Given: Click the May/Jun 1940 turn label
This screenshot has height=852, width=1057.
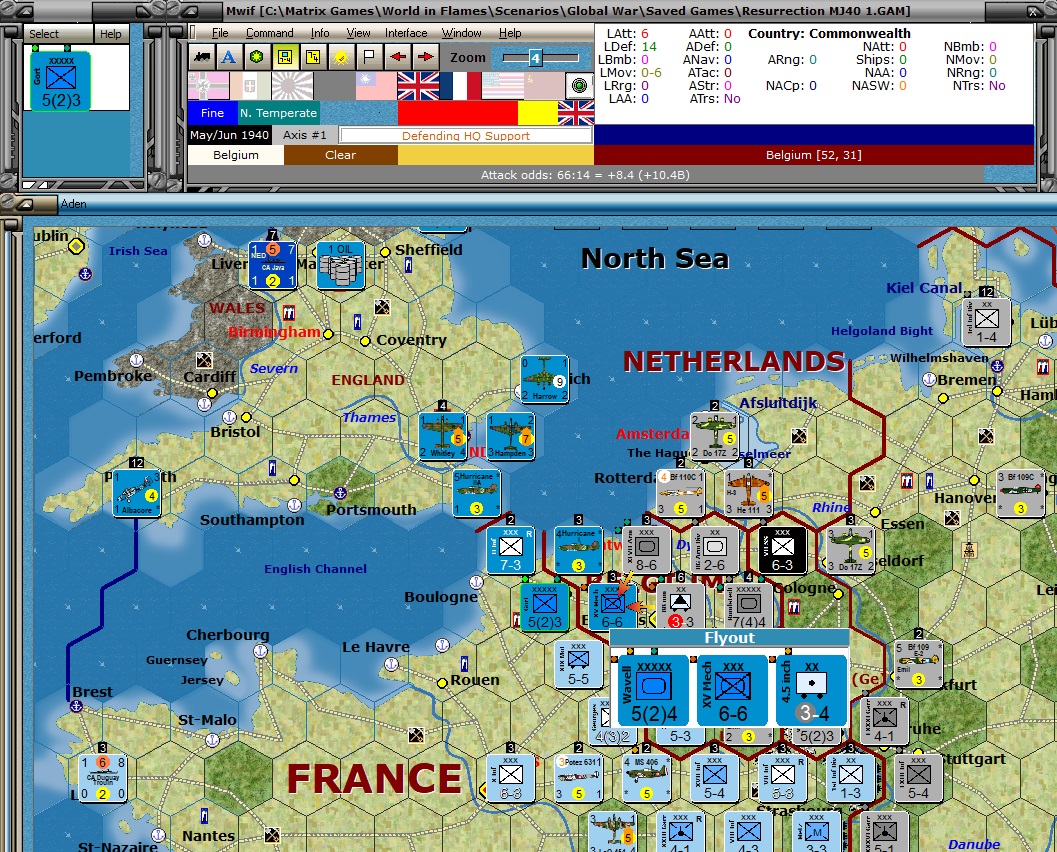Looking at the screenshot, I should [x=229, y=135].
